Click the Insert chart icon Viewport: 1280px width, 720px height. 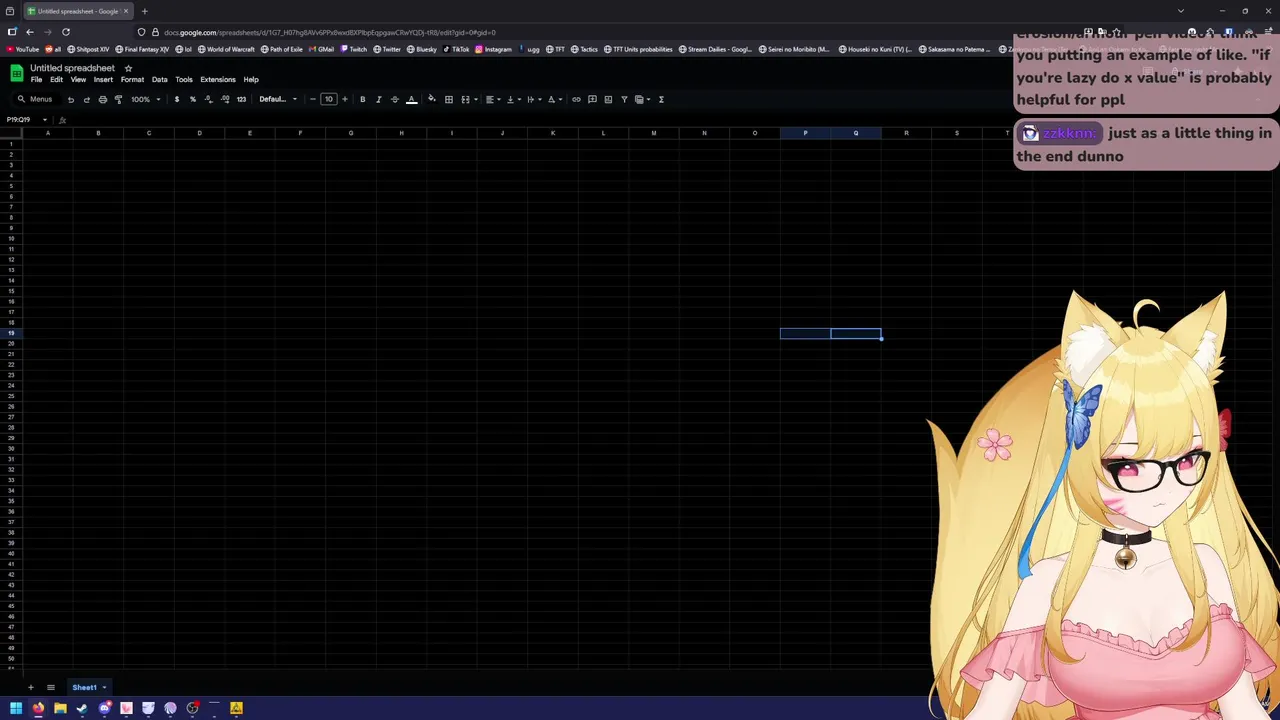608,99
